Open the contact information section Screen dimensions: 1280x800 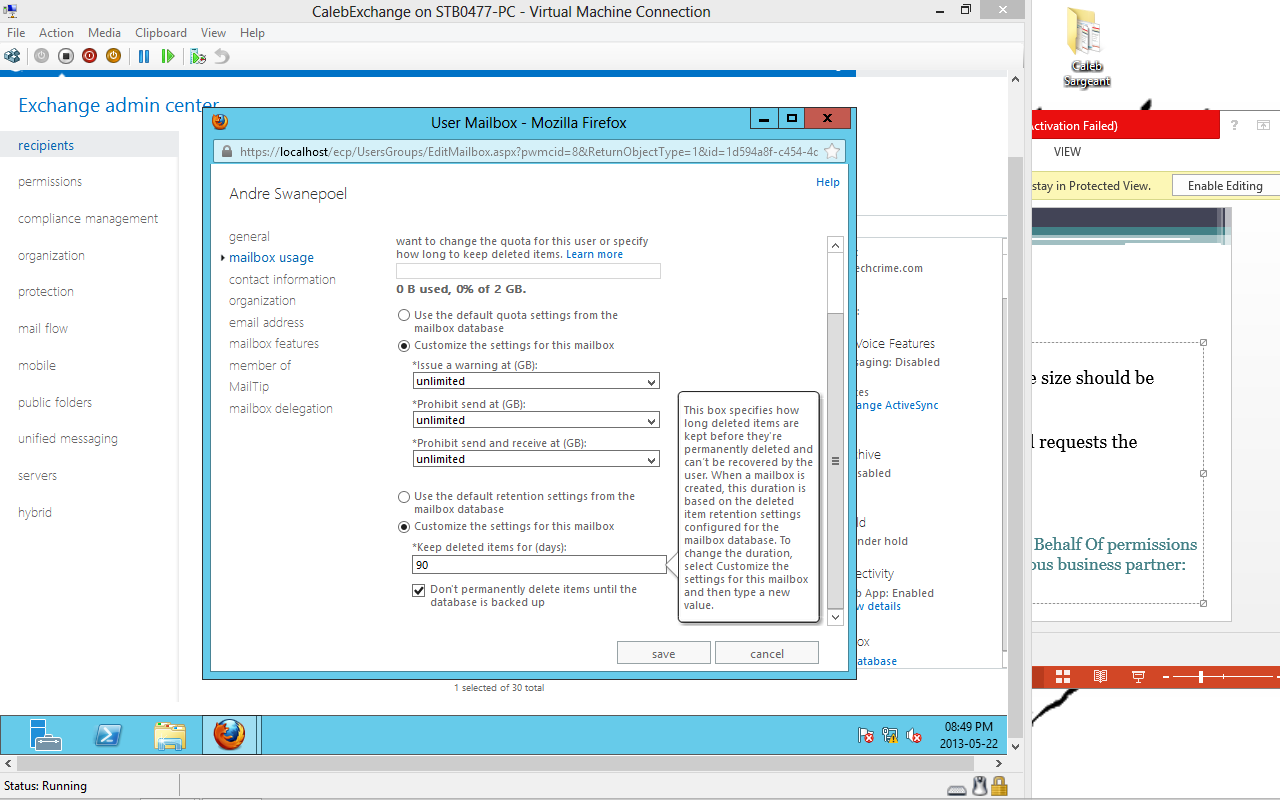(283, 280)
